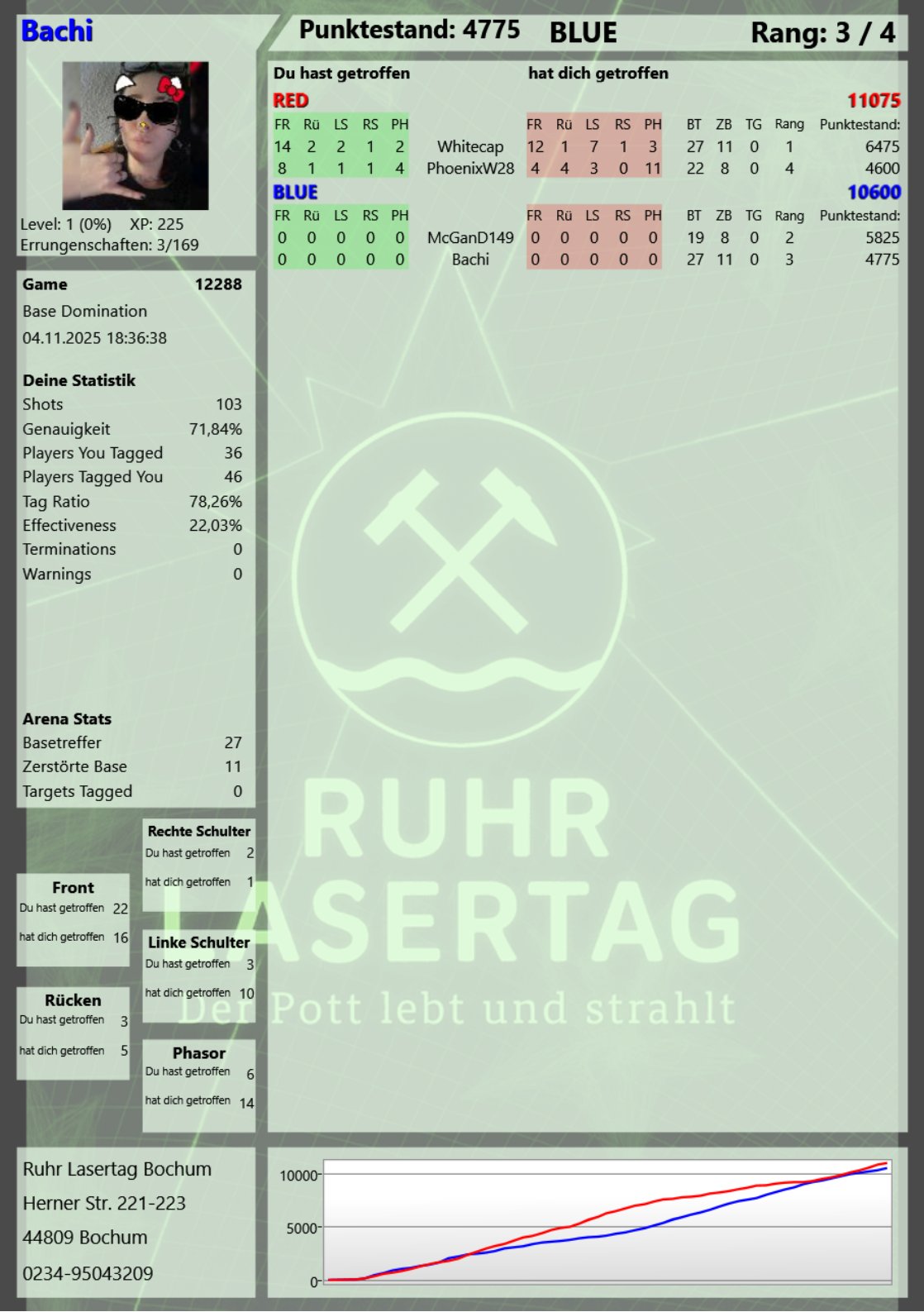
Task: Click the blue Bachi player name heading
Action: click(57, 31)
